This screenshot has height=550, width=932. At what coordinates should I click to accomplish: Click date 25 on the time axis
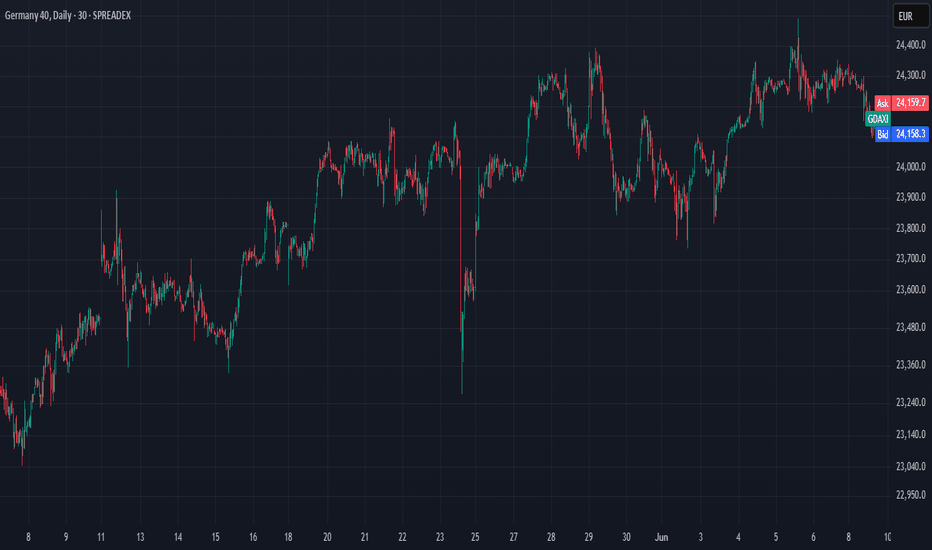475,537
